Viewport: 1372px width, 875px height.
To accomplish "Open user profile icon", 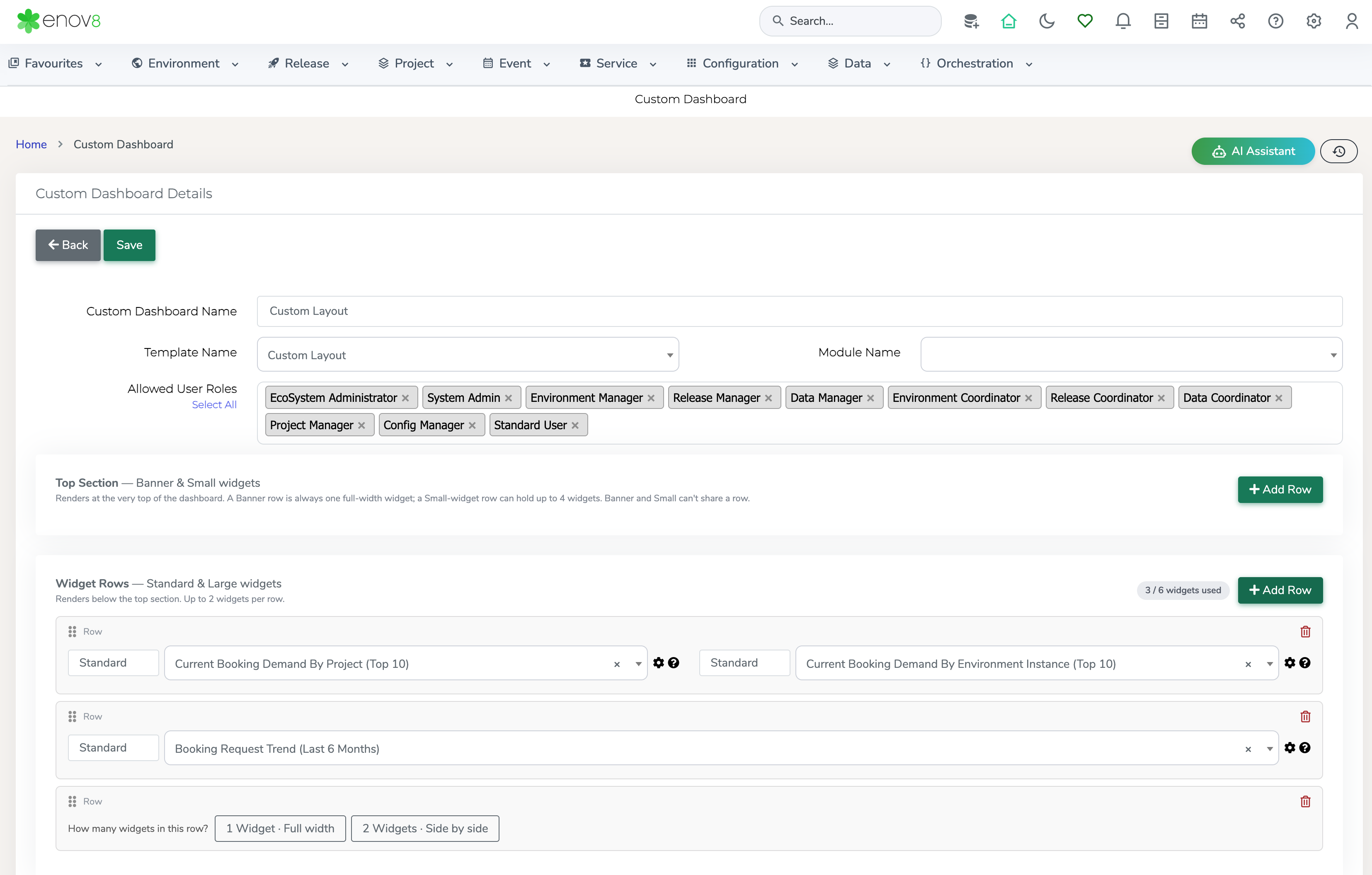I will pyautogui.click(x=1352, y=21).
